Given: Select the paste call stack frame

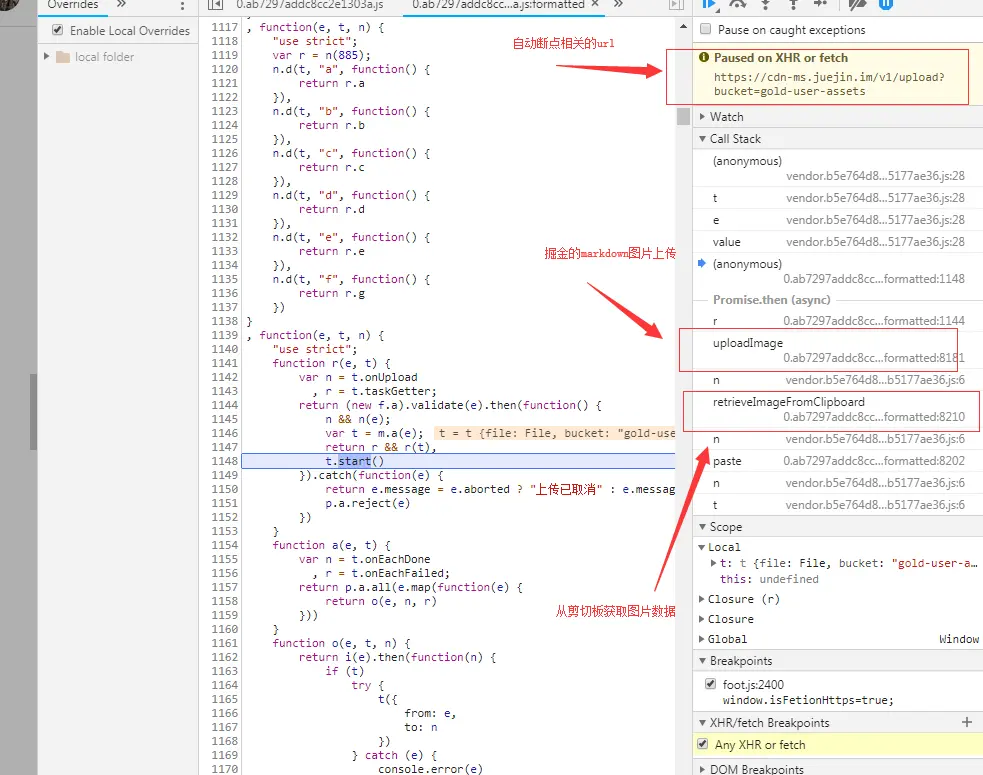Looking at the screenshot, I should click(838, 461).
